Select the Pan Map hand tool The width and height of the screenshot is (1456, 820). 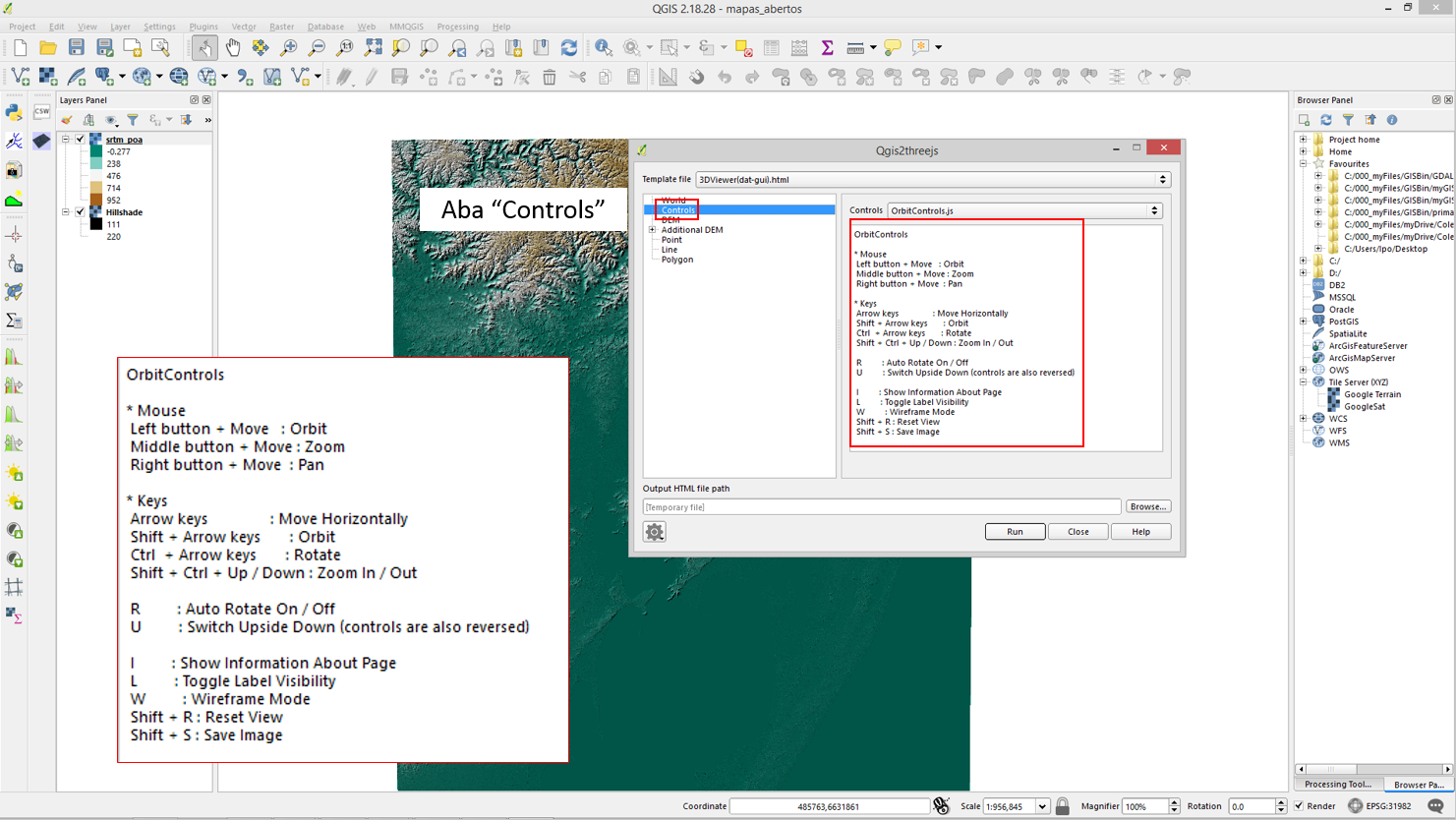233,47
